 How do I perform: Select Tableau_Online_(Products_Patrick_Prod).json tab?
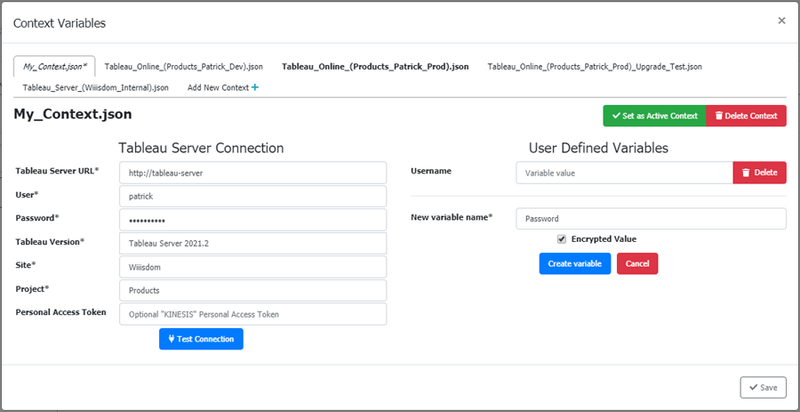(376, 66)
